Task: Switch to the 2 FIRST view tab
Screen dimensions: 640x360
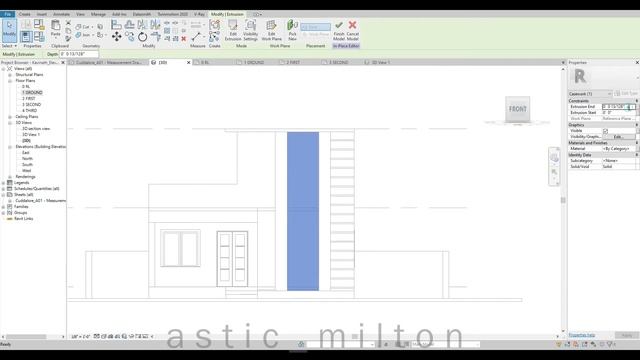Action: (x=293, y=62)
